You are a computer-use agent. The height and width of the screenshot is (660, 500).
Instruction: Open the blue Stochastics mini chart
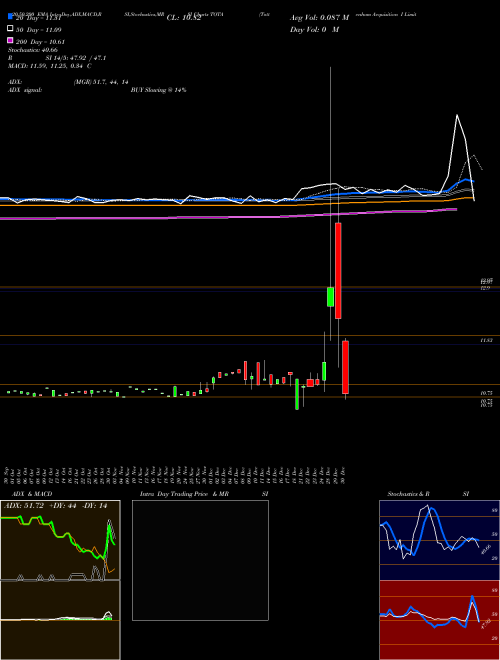tap(439, 540)
